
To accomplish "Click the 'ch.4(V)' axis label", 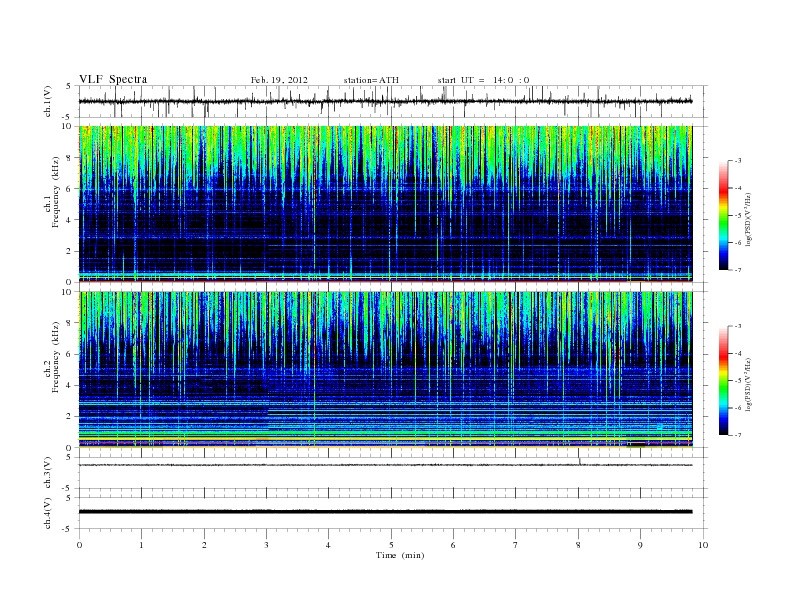I will click(47, 513).
